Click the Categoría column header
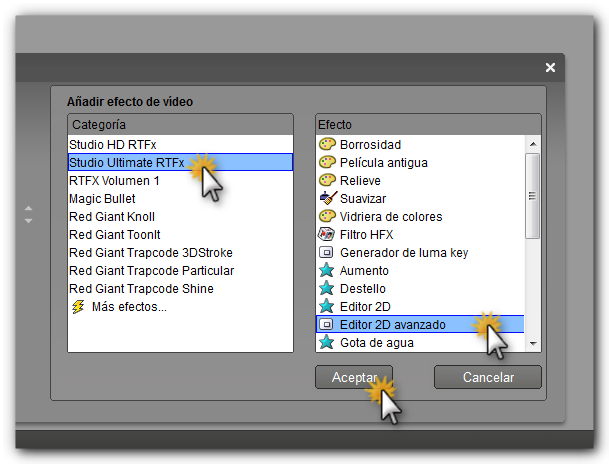Image resolution: width=609 pixels, height=464 pixels. click(180, 125)
